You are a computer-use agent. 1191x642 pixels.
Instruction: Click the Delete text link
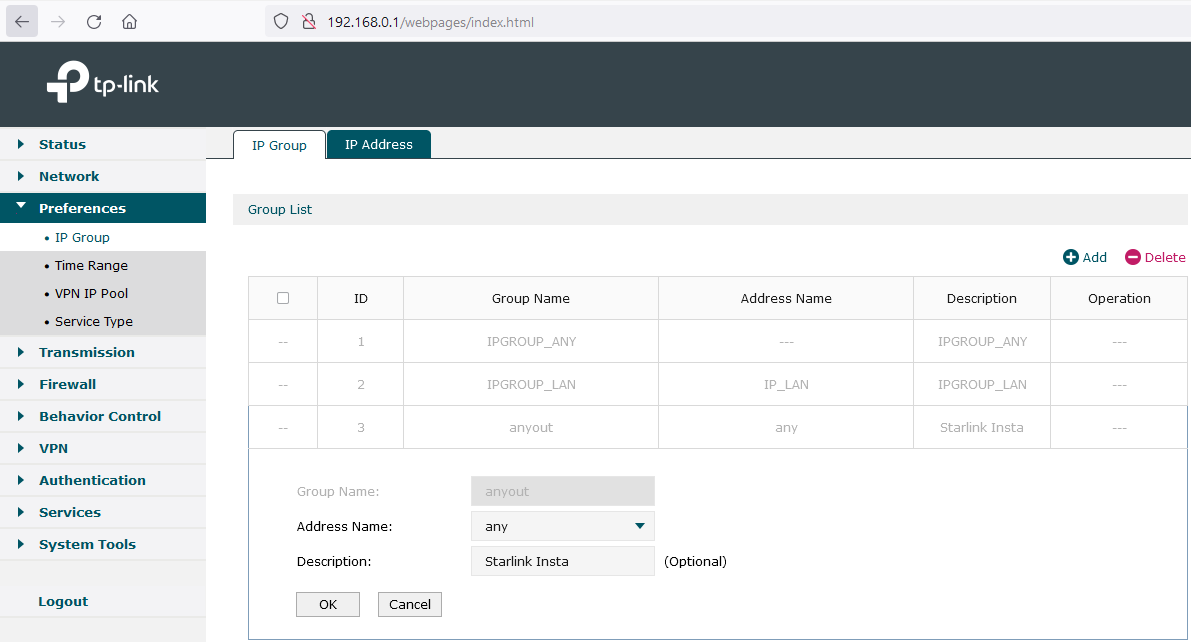coord(1164,257)
